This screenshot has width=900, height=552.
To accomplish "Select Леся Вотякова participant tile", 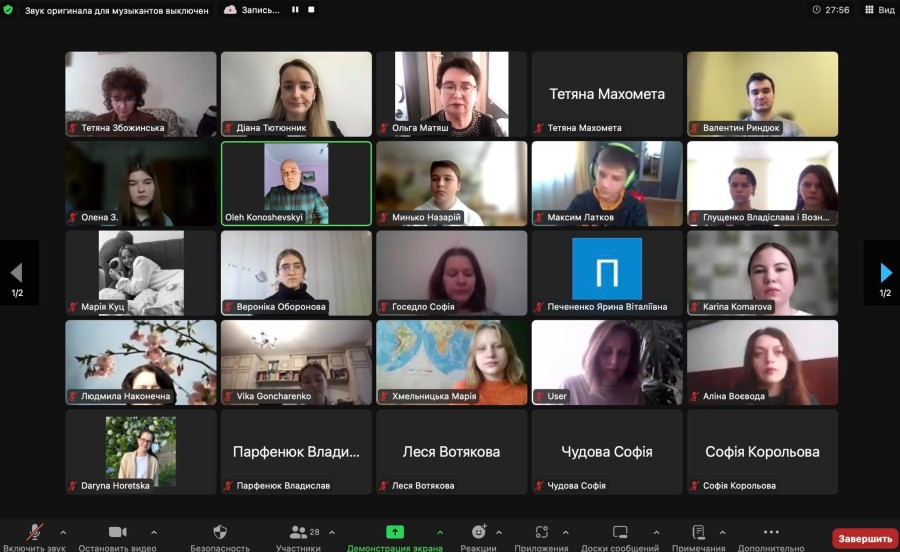I will click(x=452, y=452).
